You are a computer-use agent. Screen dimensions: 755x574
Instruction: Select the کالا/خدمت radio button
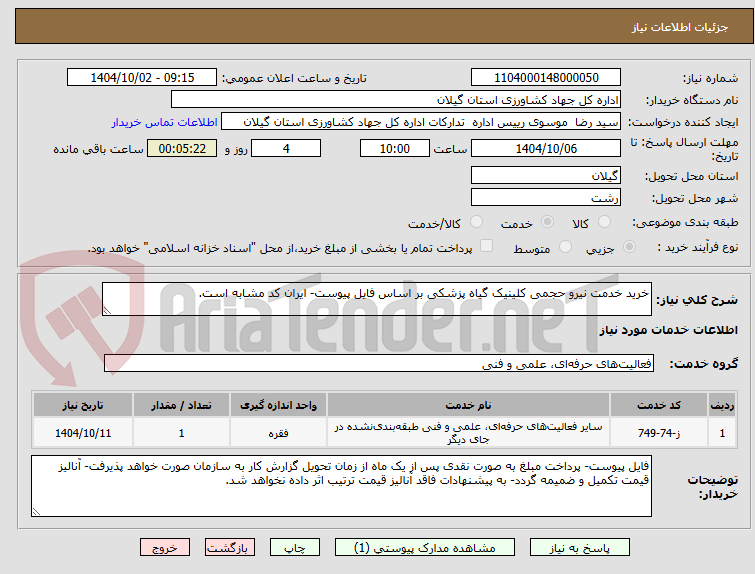click(476, 222)
